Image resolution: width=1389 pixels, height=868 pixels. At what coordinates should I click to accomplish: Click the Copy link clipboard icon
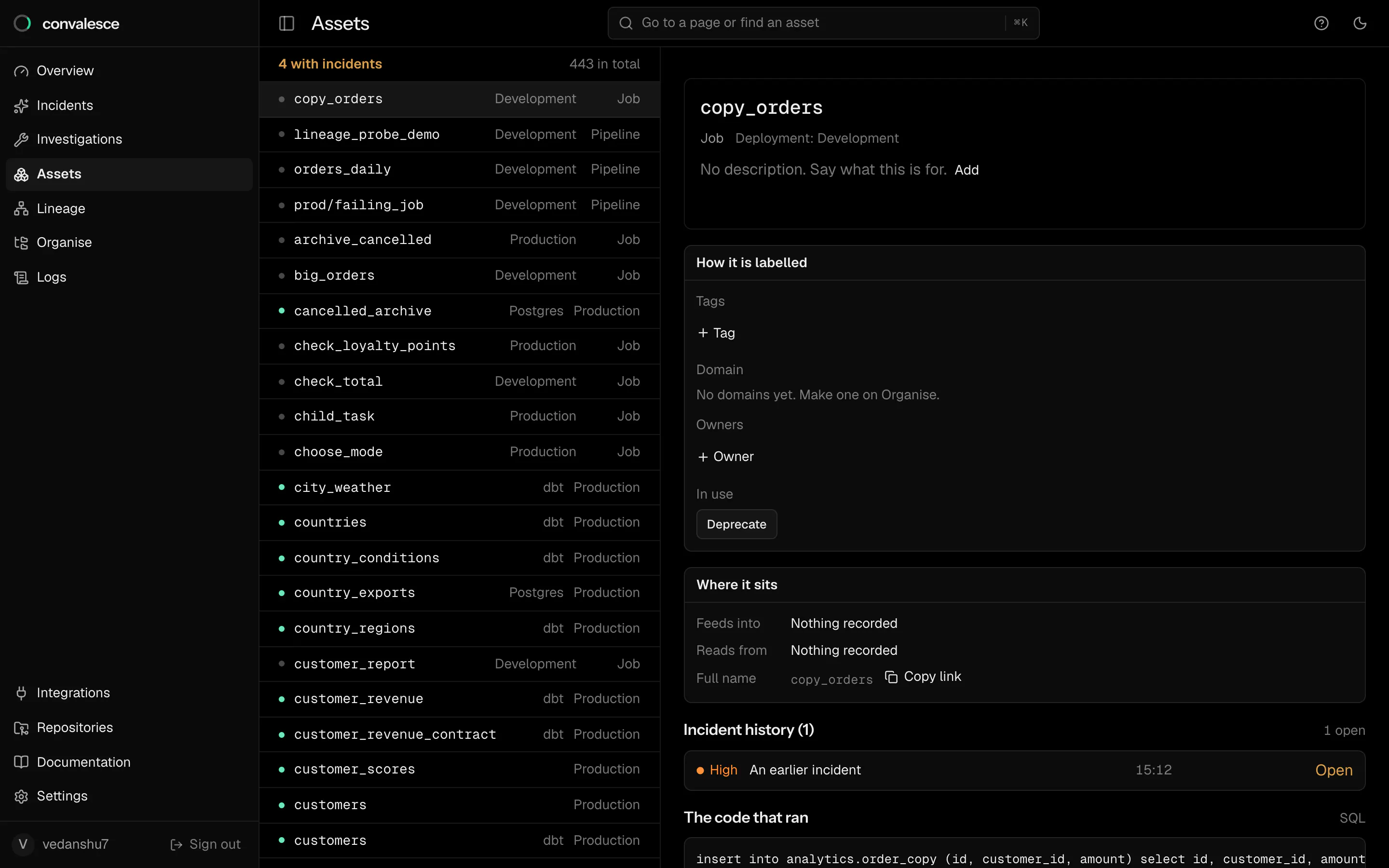click(x=891, y=678)
